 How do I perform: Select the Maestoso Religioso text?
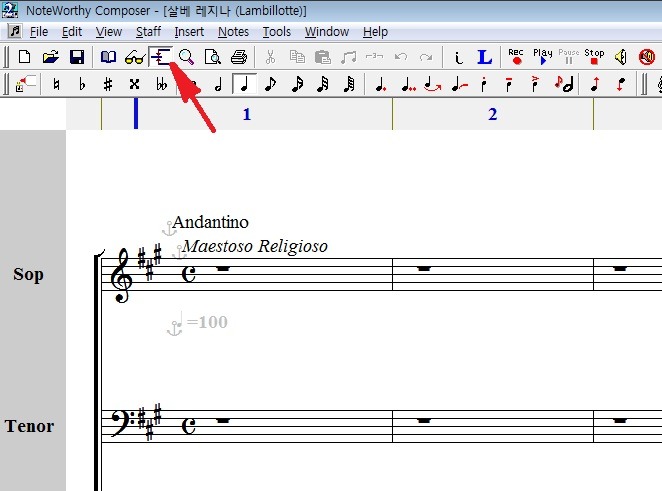[x=255, y=246]
